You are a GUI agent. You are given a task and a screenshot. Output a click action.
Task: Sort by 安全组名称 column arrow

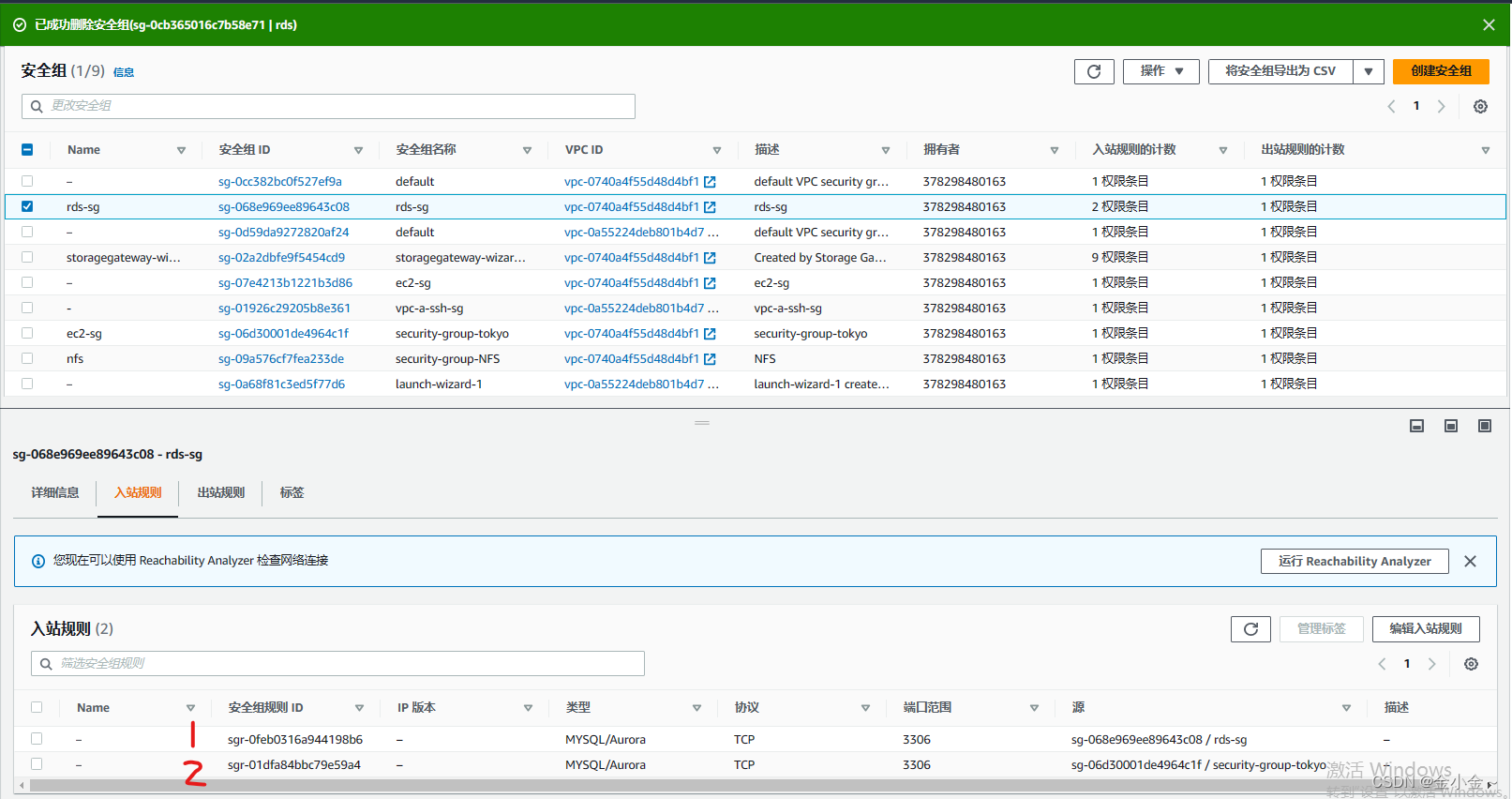tap(527, 151)
